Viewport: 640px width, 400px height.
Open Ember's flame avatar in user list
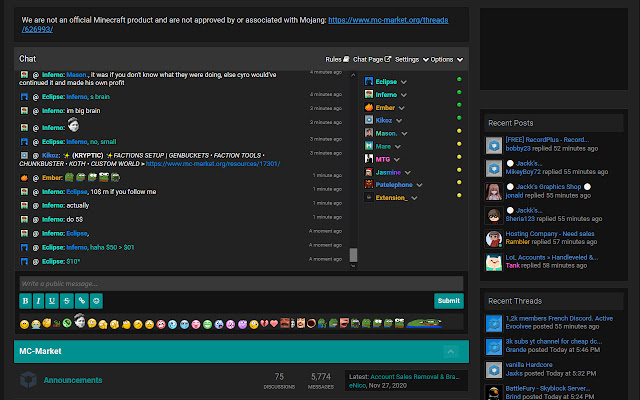(369, 107)
